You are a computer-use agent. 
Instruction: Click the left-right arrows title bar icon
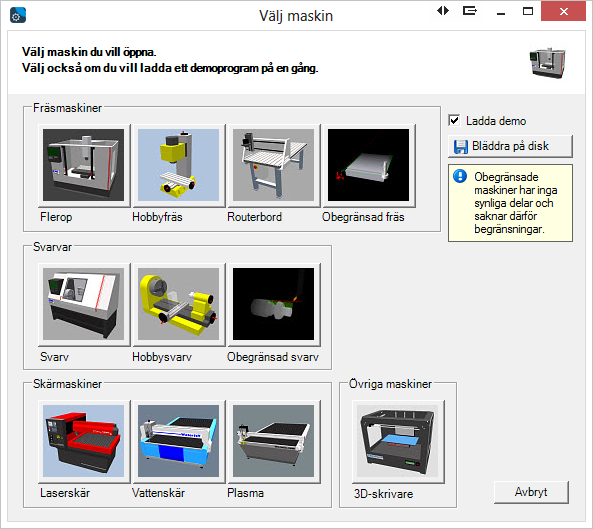click(x=443, y=11)
